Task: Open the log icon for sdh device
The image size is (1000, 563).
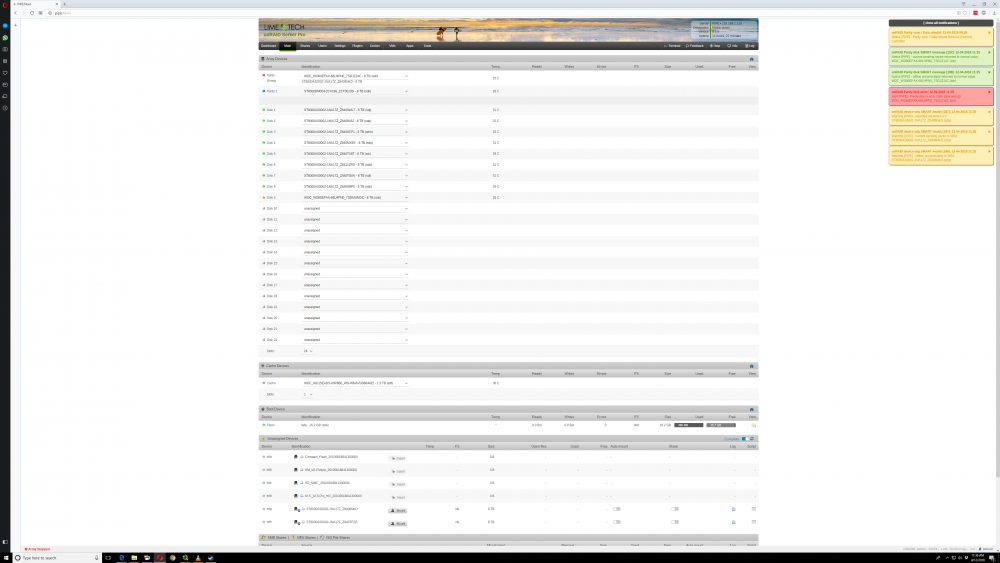Action: 733,522
